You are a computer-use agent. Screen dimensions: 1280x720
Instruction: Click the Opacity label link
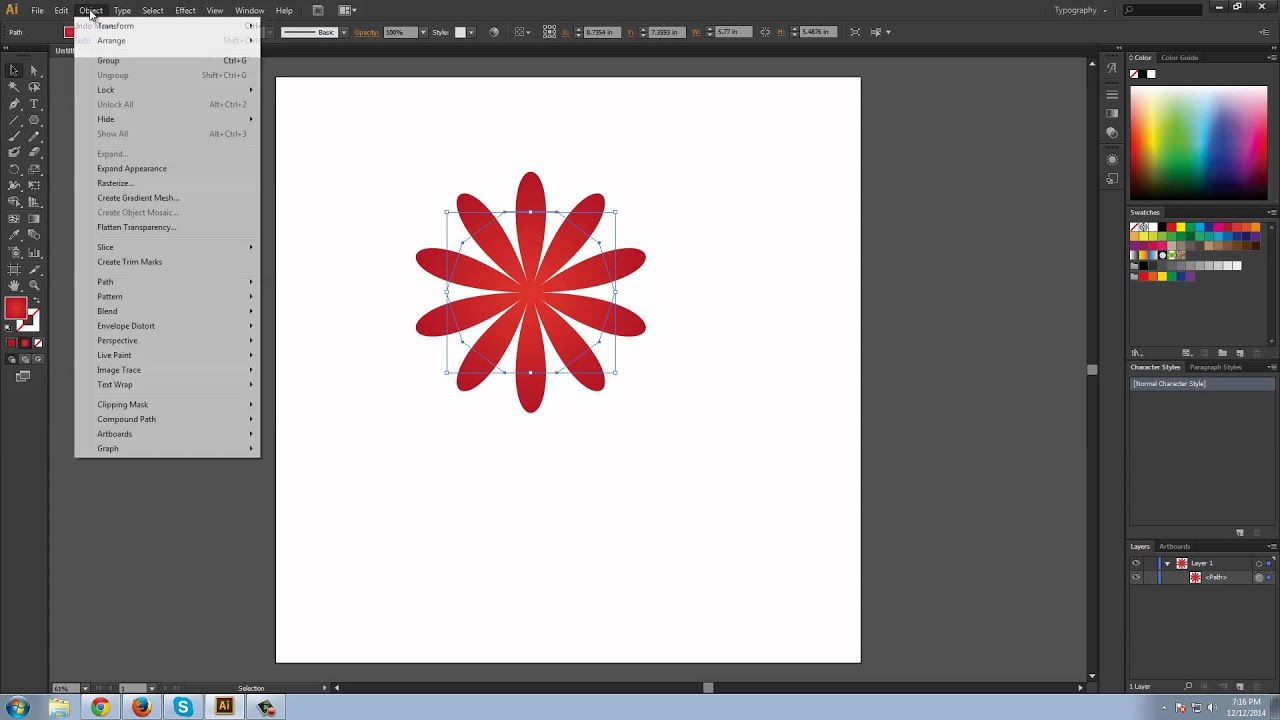(x=367, y=32)
